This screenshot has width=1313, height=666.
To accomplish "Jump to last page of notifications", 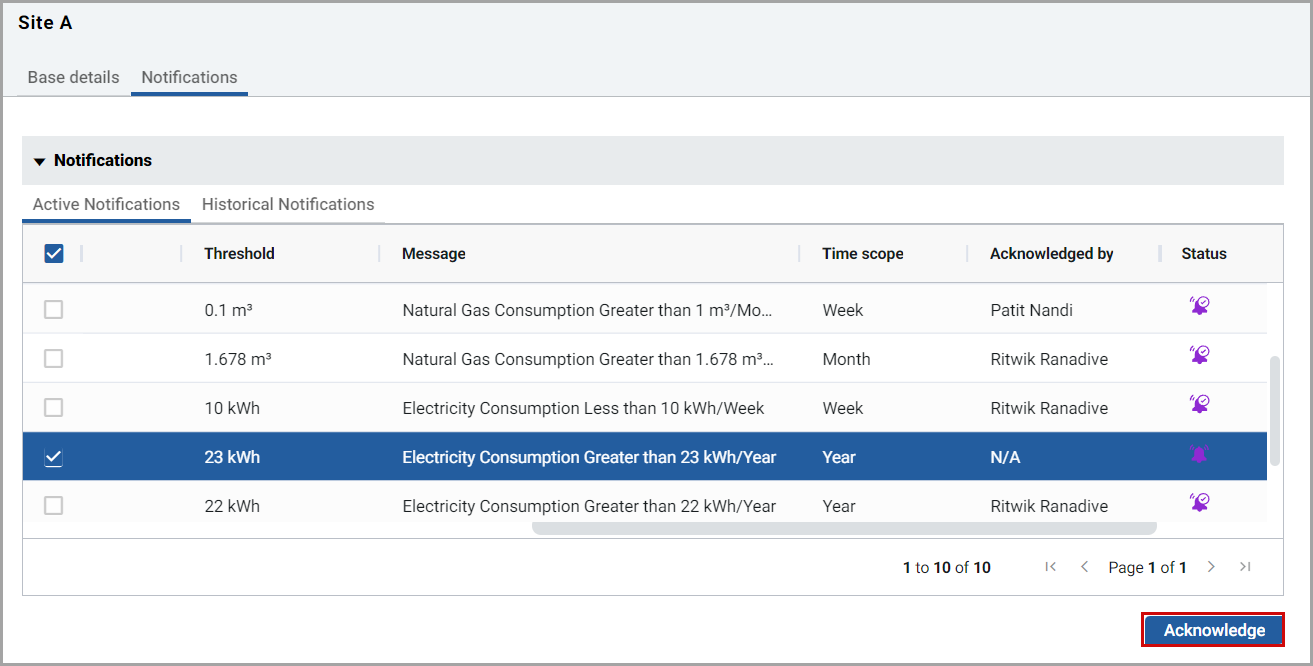I will 1245,567.
